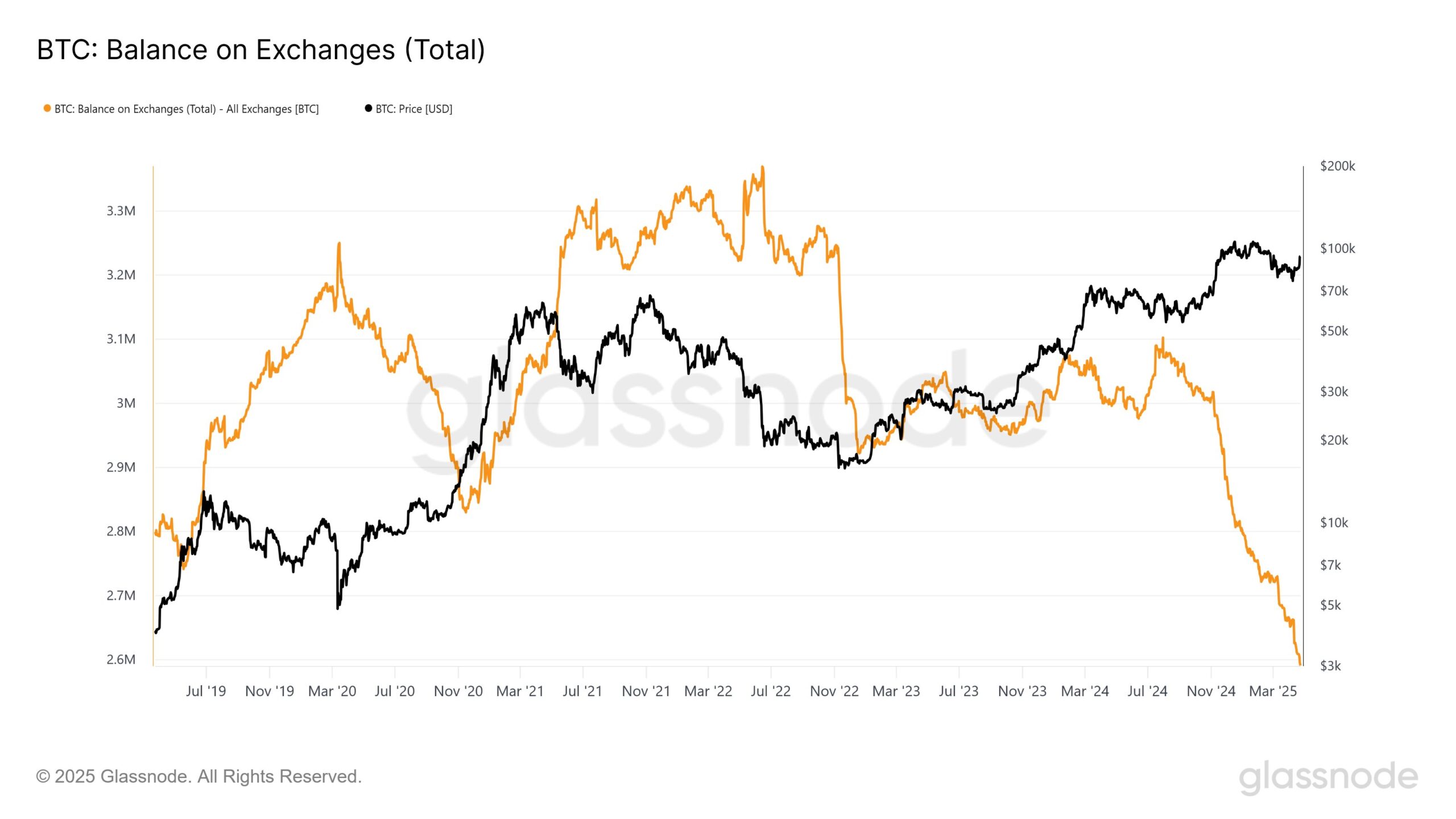1456x819 pixels.
Task: Select the Jul '24 x-axis tick label
Action: click(1147, 692)
